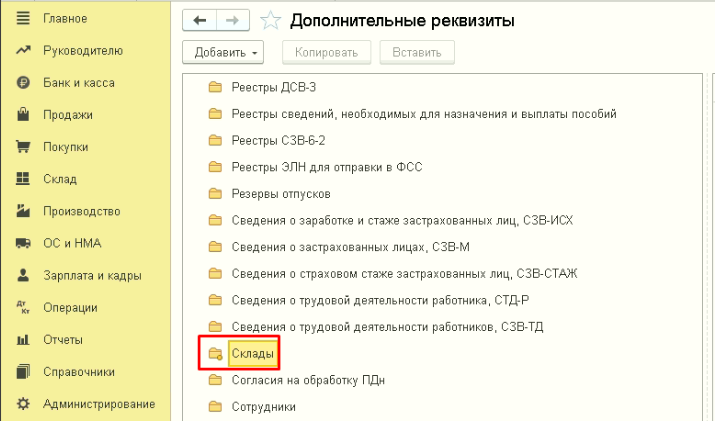The image size is (715, 421).
Task: Click folder icon of Реестры ЭЛН row
Action: click(215, 167)
